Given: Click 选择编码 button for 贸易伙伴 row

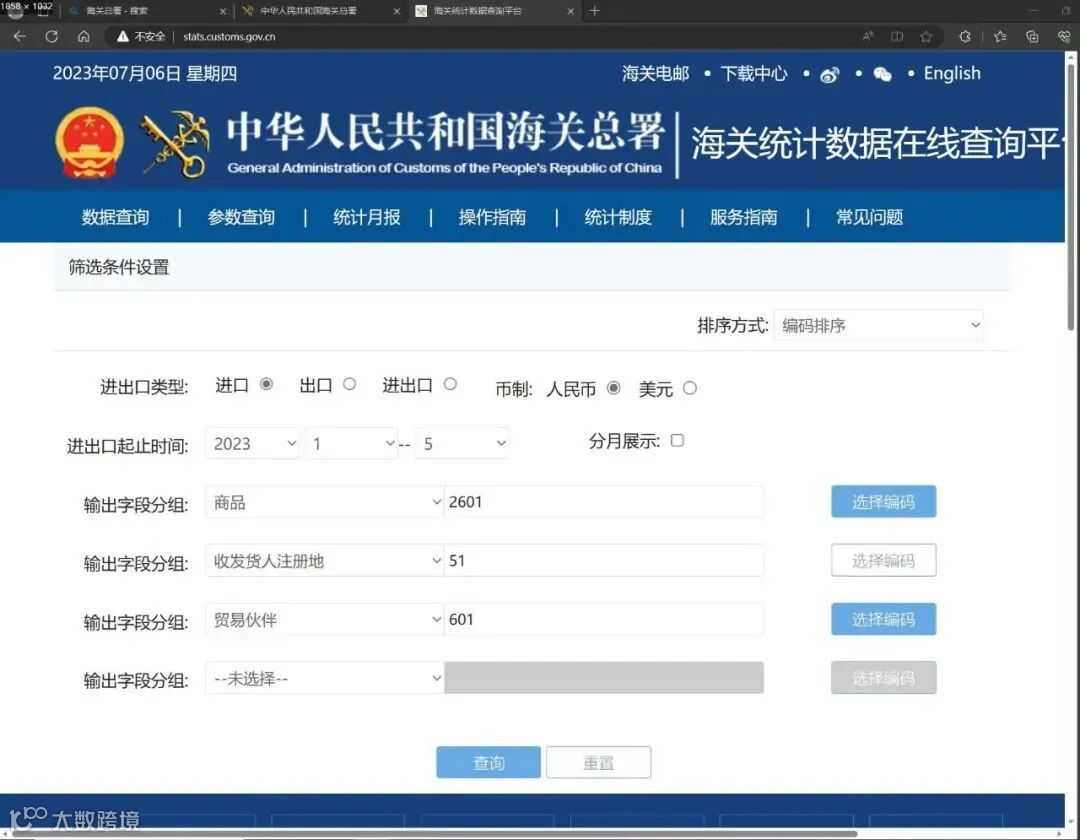Looking at the screenshot, I should point(884,619).
